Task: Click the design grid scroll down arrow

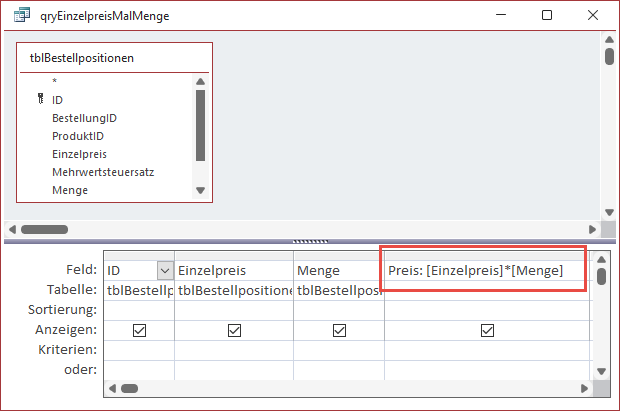Action: pos(601,372)
